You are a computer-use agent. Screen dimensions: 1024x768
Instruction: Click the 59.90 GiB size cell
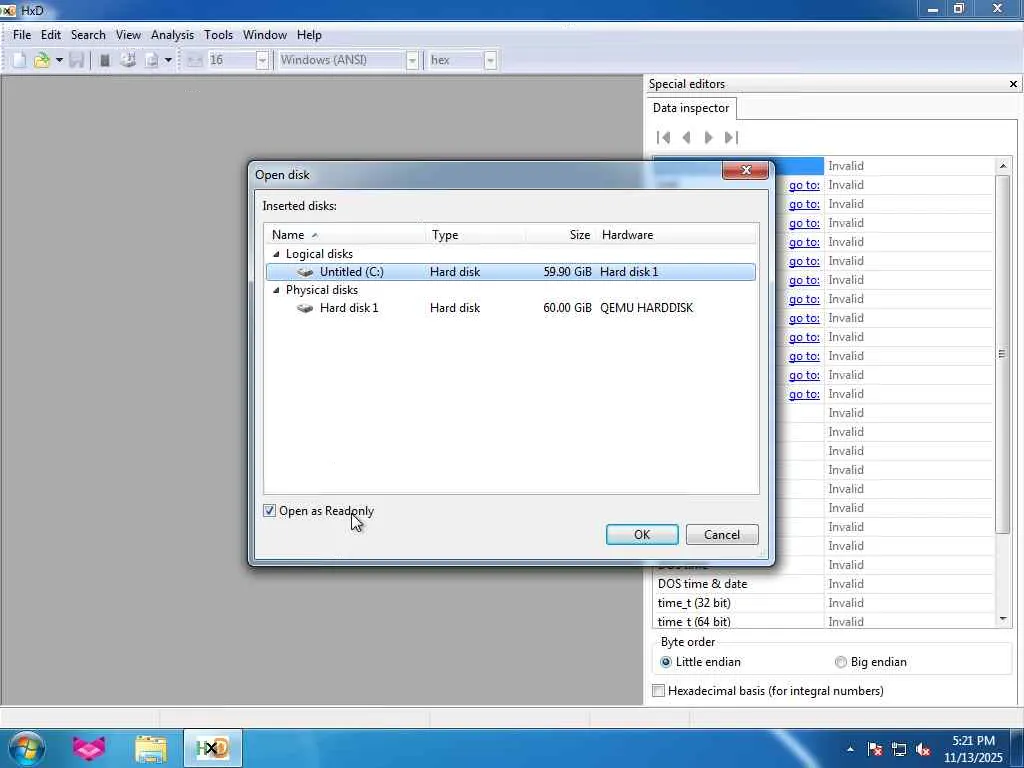tap(567, 272)
